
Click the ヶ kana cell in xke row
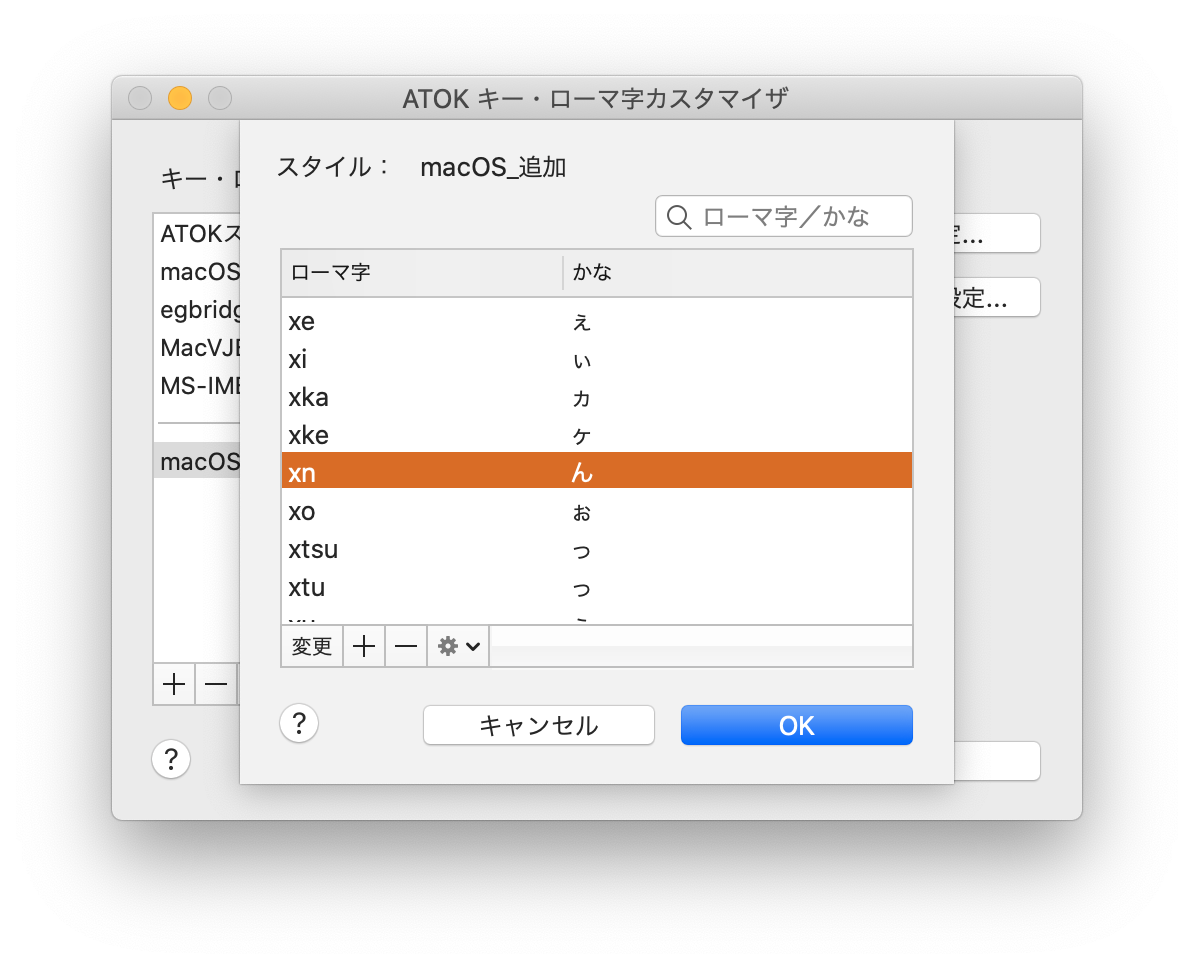pos(582,436)
